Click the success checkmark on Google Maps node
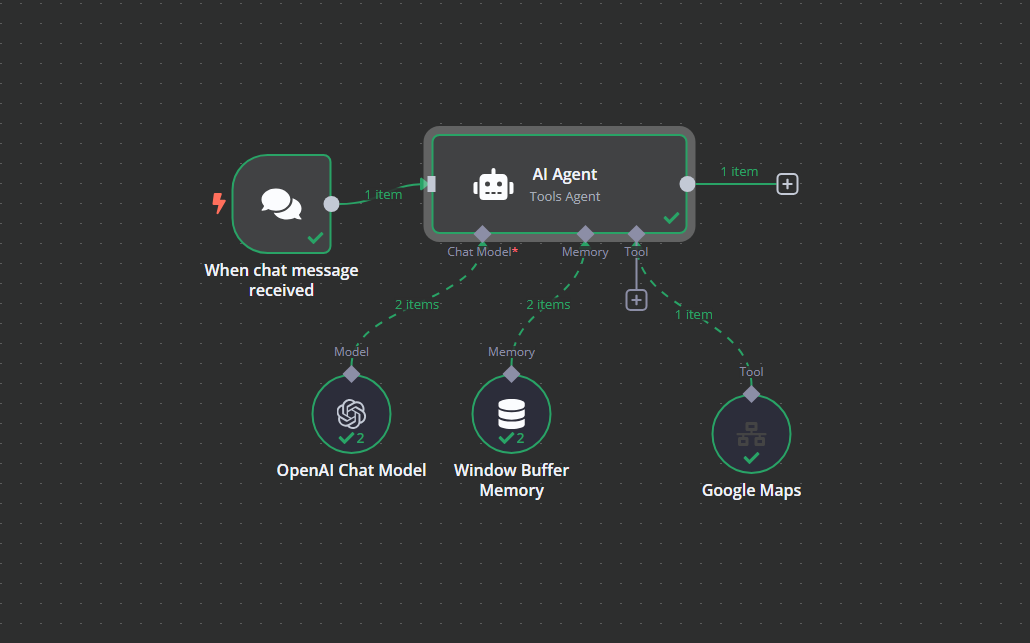1030x643 pixels. point(751,458)
